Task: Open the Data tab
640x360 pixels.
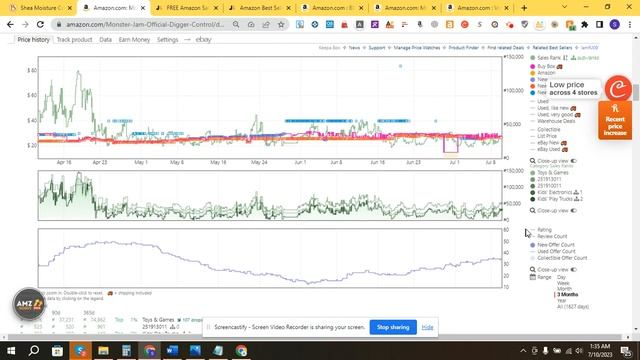Action: (105, 40)
